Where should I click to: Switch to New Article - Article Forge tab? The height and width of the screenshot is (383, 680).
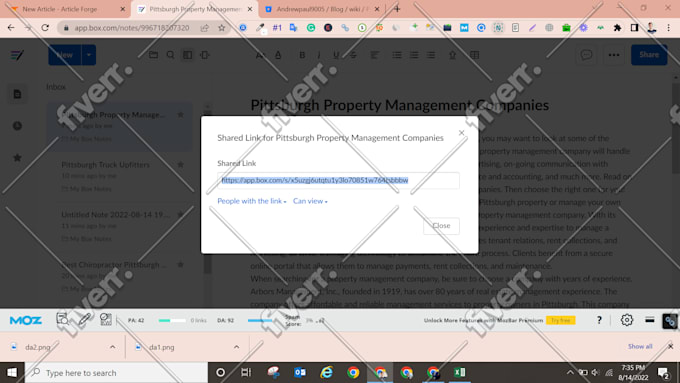tap(65, 9)
